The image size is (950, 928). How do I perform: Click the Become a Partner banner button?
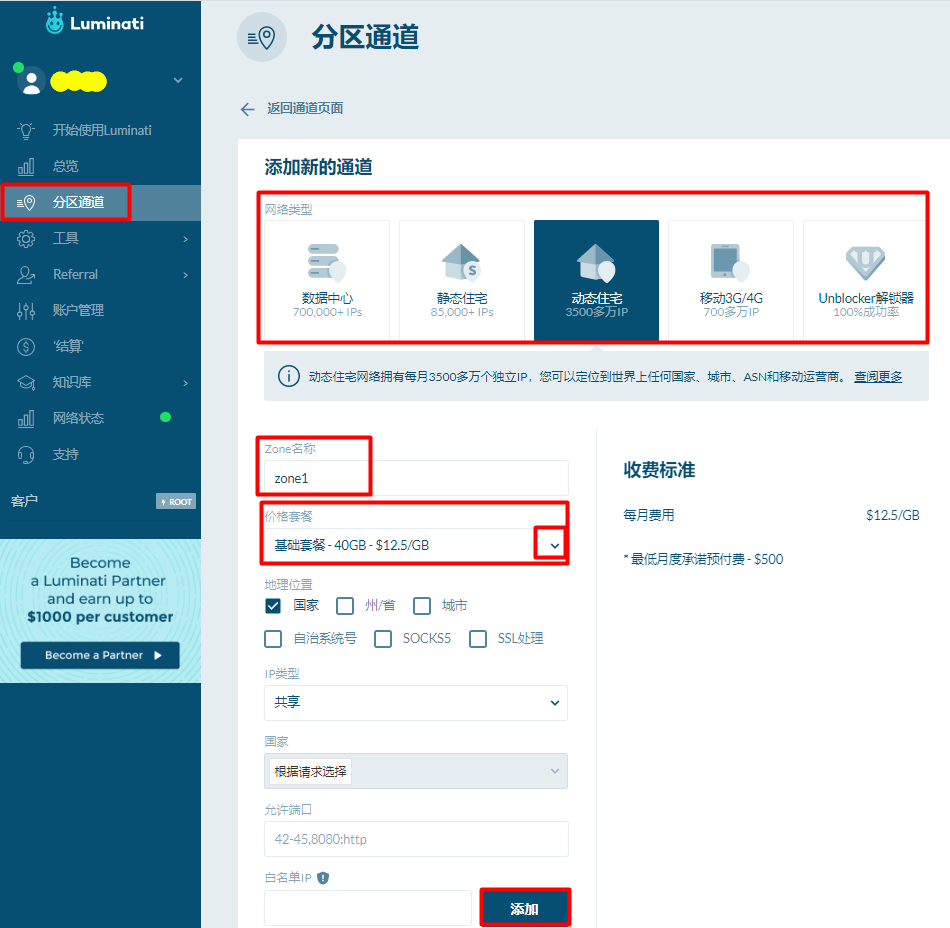coord(100,655)
